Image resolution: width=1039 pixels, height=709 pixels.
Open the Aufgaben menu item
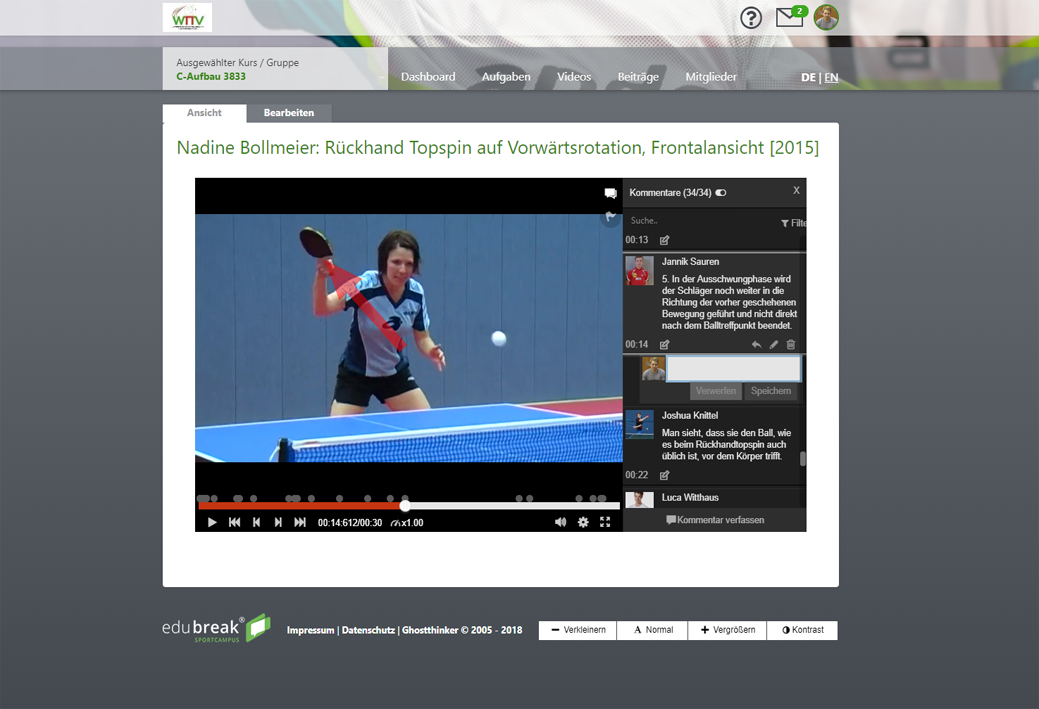(506, 77)
